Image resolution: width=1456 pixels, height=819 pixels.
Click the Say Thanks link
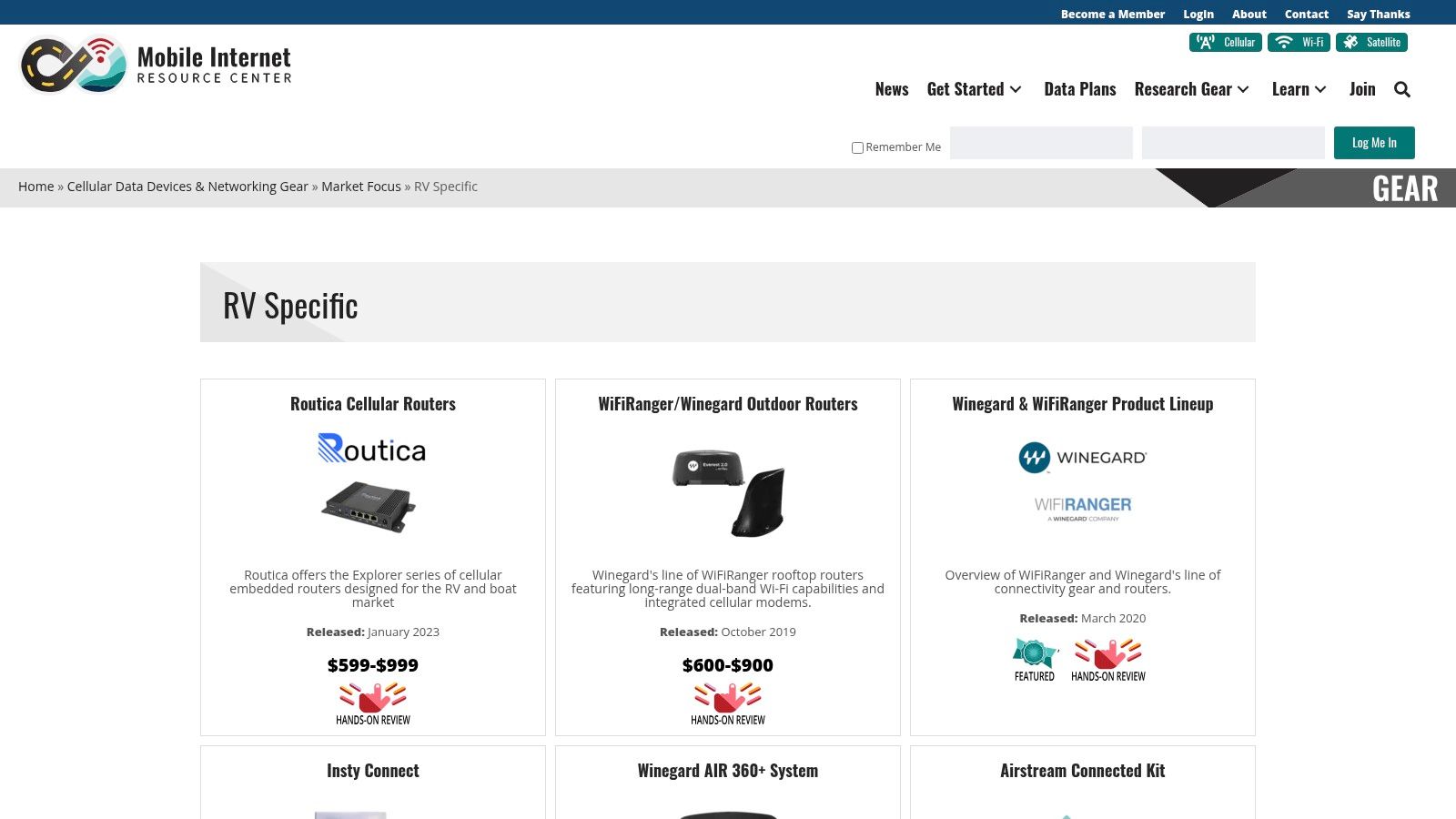tap(1379, 14)
